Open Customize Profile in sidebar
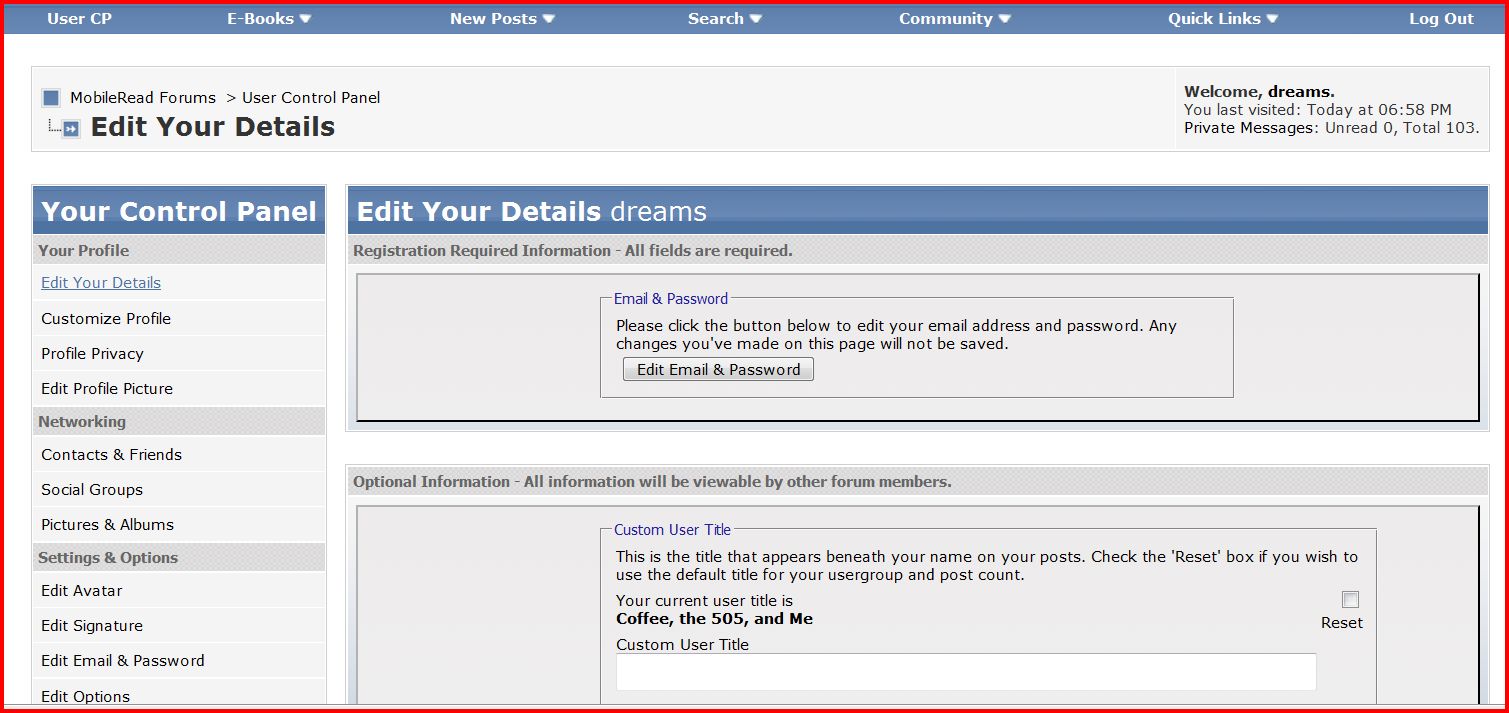1509x713 pixels. click(x=106, y=319)
